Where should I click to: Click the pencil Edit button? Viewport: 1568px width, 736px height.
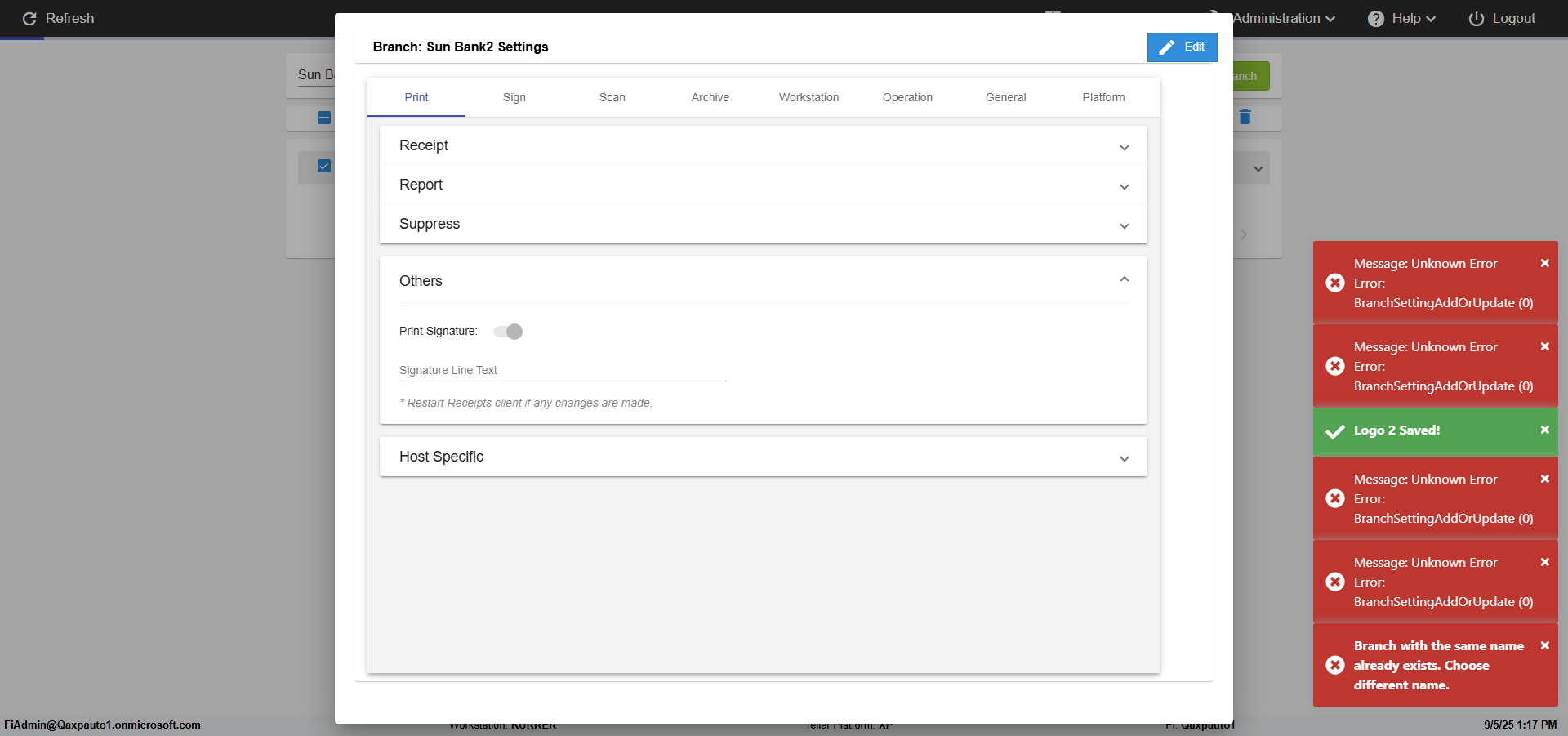[x=1182, y=47]
